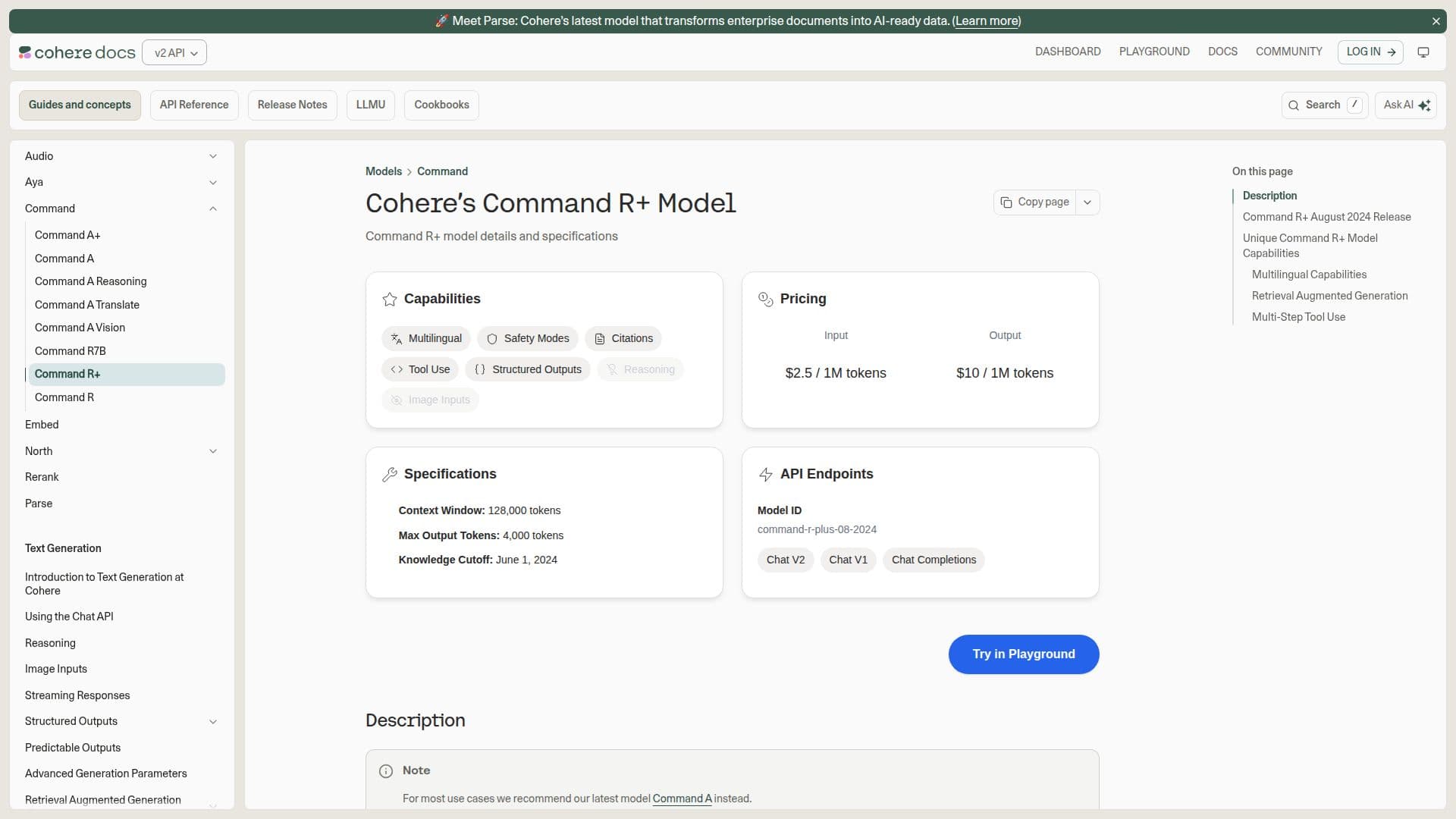Click the breadcrumb chevron separator

409,172
